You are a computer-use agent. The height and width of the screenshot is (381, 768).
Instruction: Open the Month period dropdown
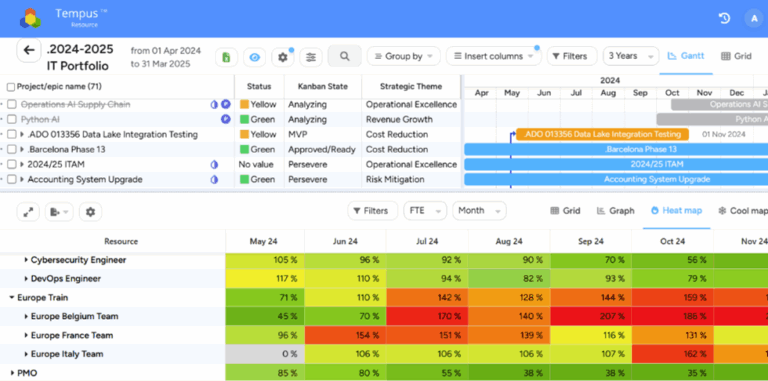[479, 211]
